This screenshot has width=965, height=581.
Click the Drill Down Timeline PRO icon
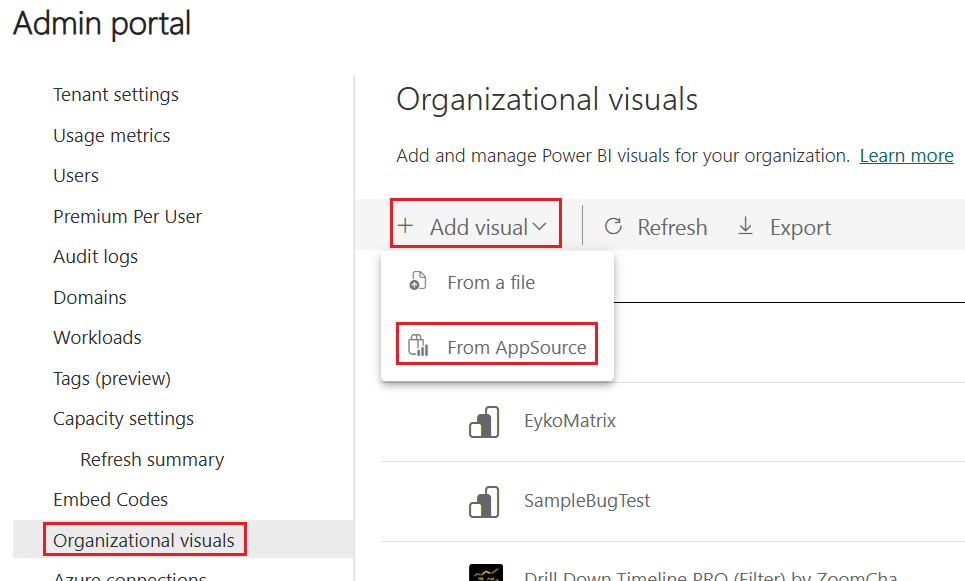pyautogui.click(x=484, y=573)
